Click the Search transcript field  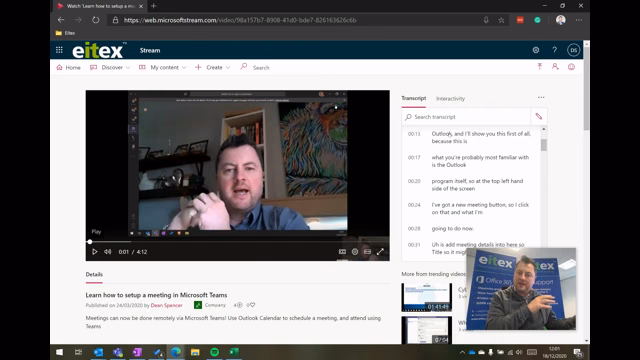(x=466, y=117)
